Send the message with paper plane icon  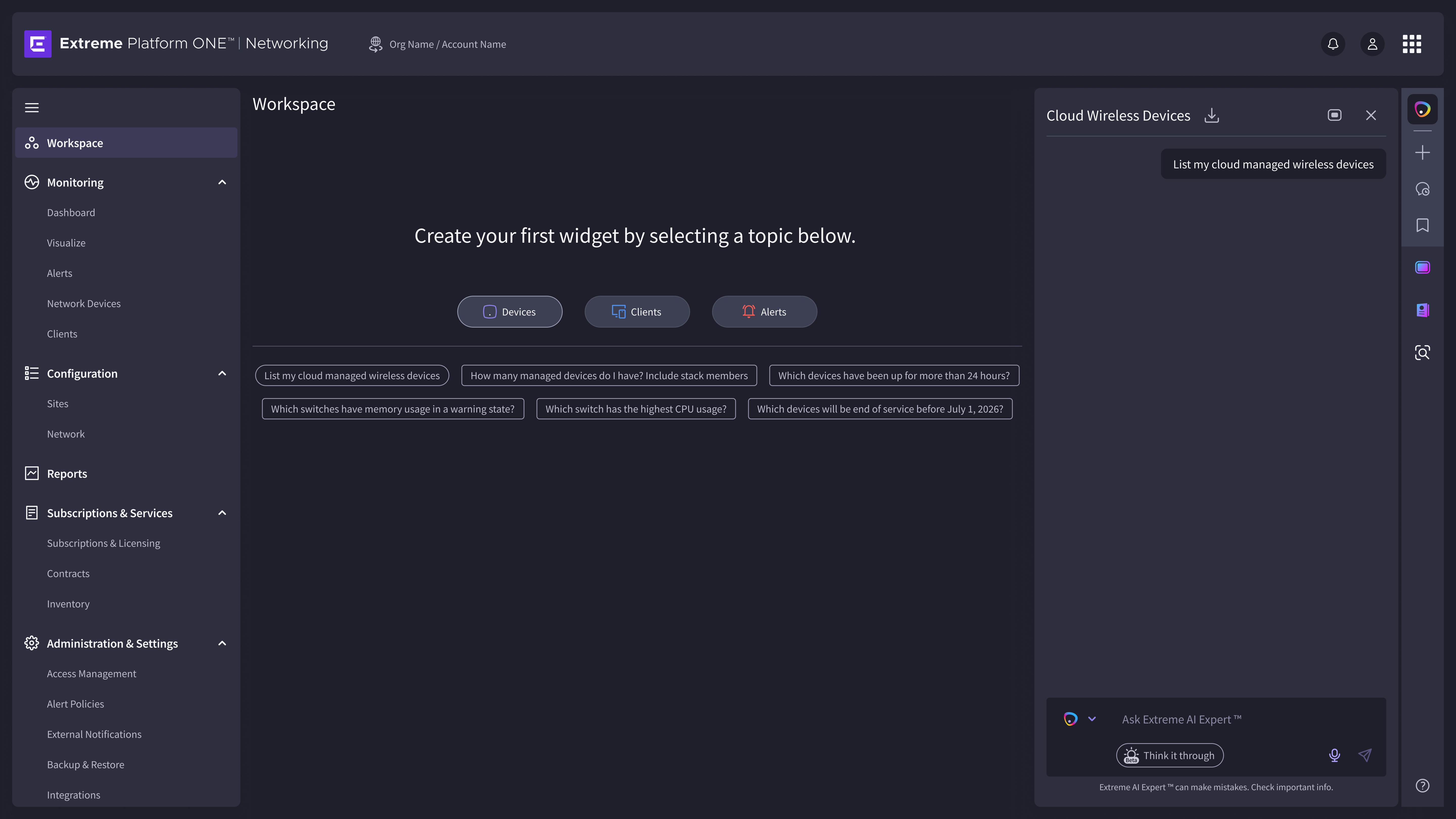[1365, 755]
